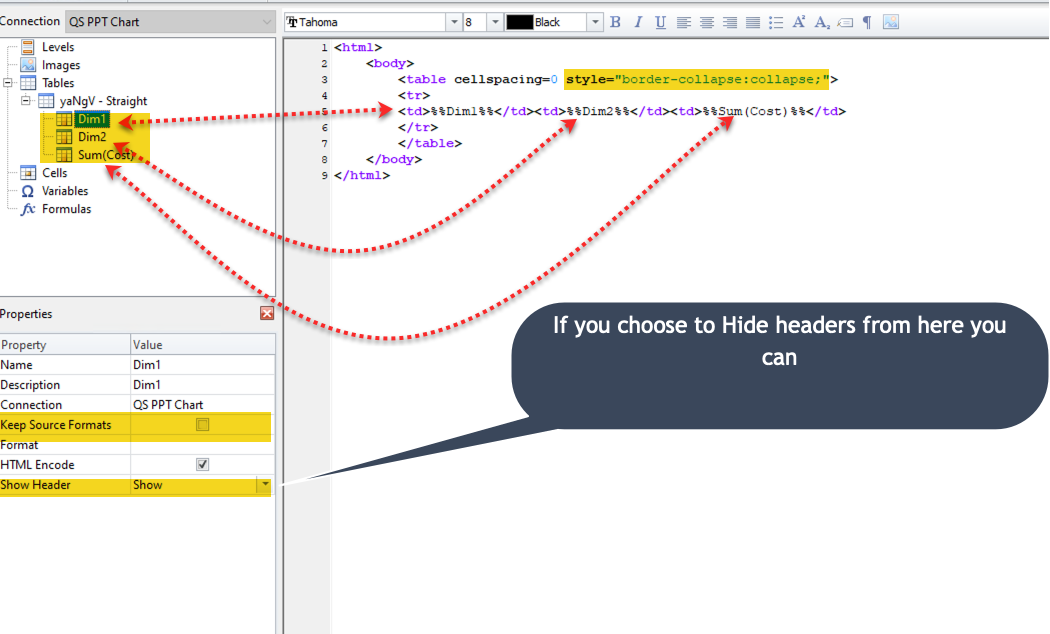
Task: Uncheck the HTML Encode checkbox
Action: pyautogui.click(x=203, y=465)
